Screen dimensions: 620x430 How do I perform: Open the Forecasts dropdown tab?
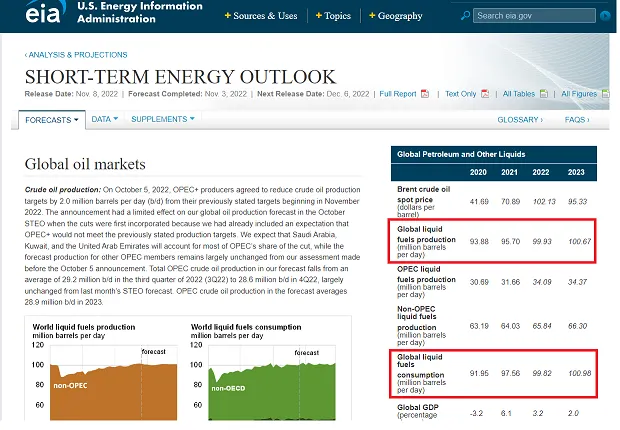(x=50, y=119)
